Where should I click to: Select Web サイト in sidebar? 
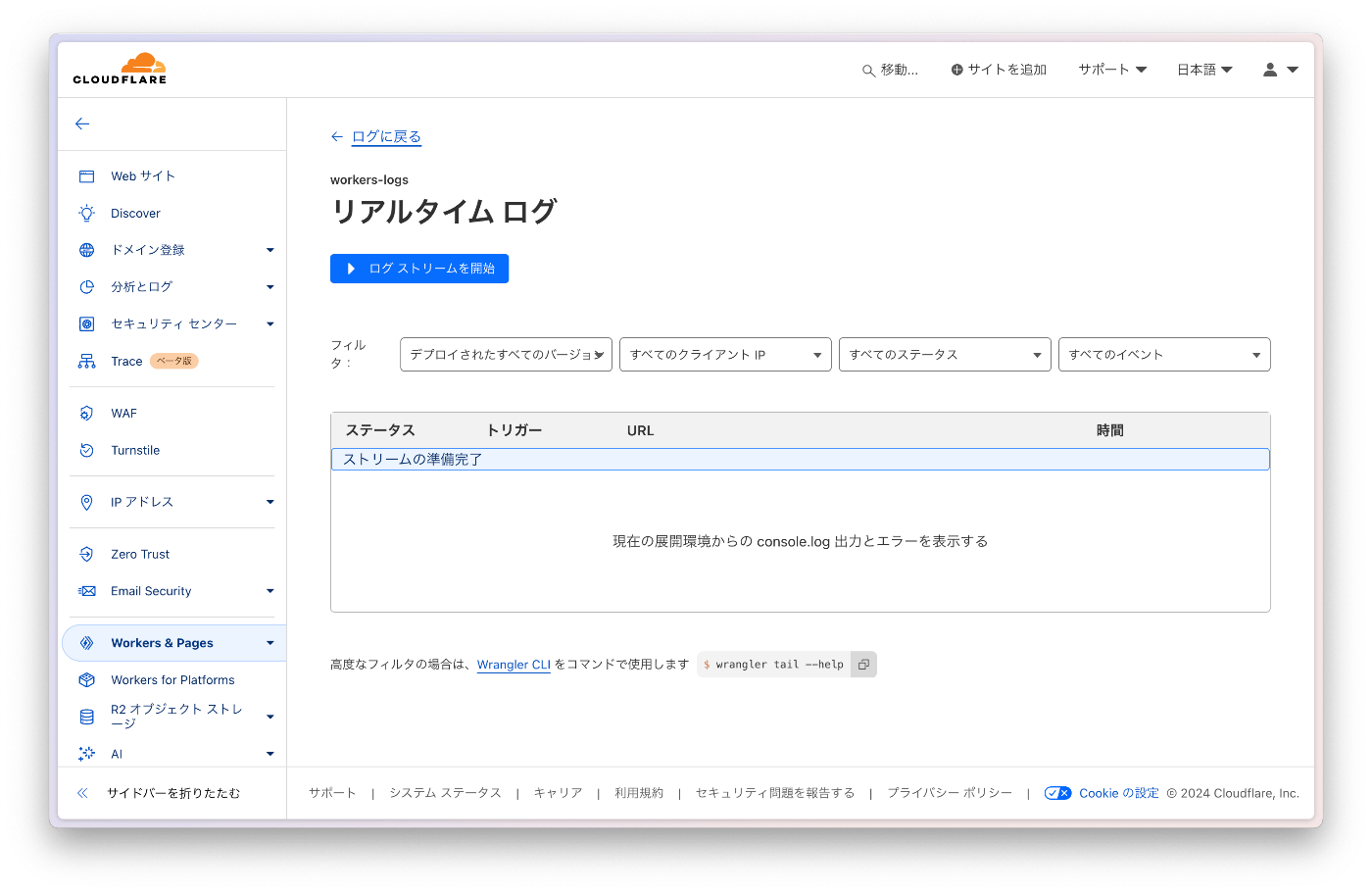coord(143,176)
